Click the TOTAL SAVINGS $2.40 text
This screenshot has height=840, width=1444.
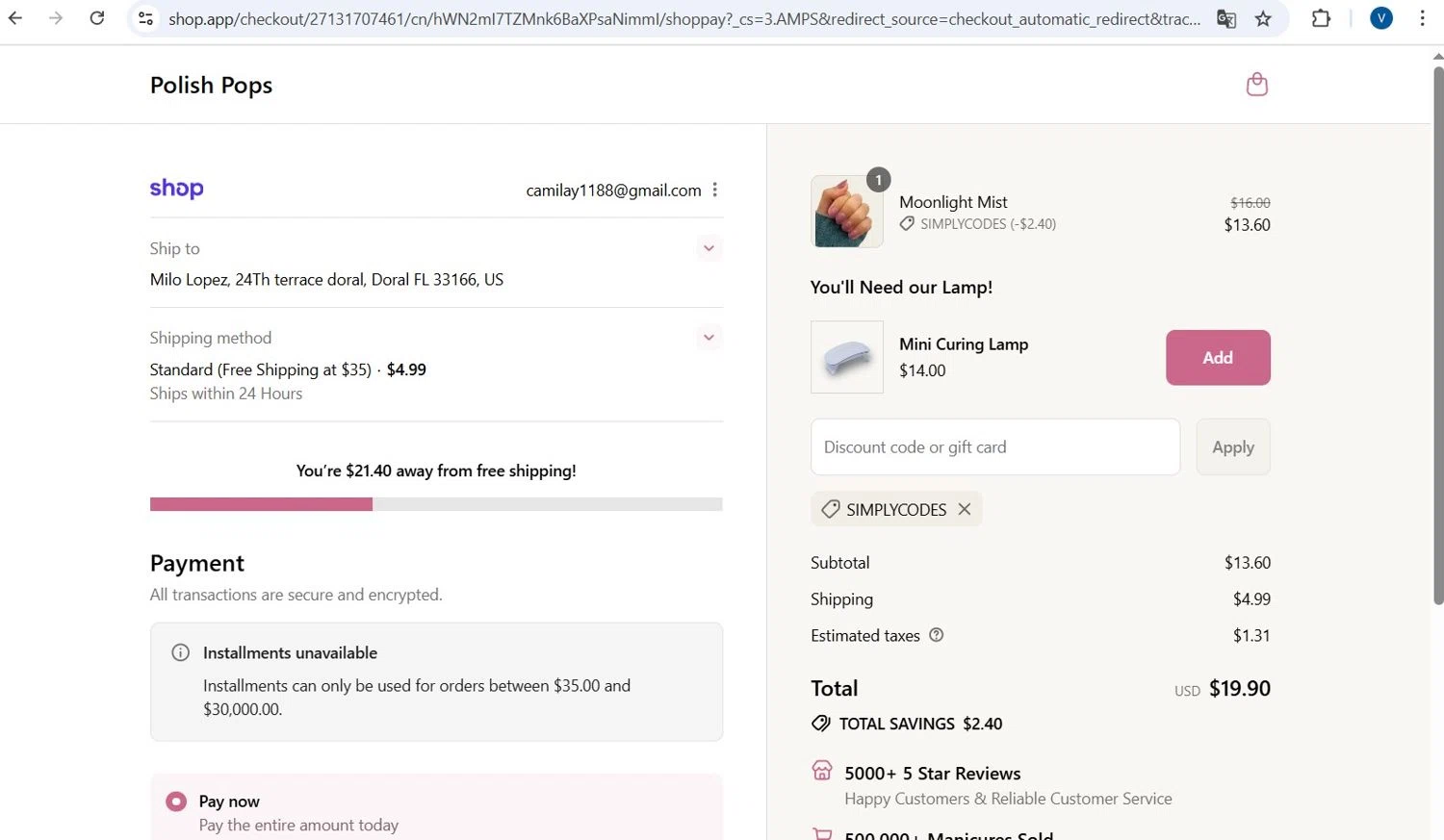pyautogui.click(x=920, y=724)
